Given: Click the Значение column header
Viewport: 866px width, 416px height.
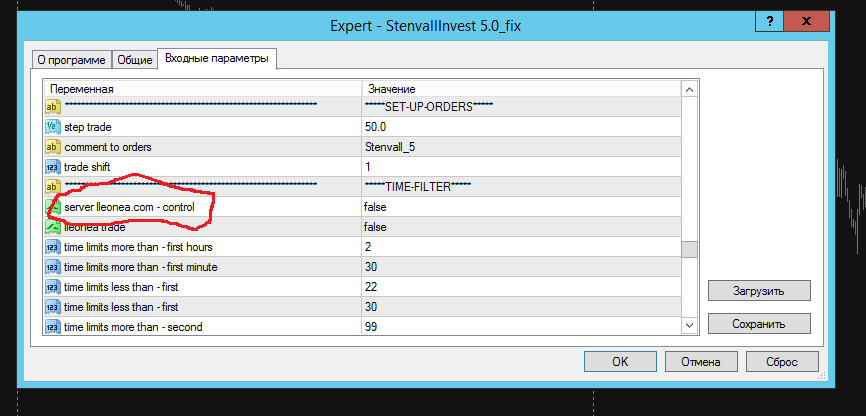Looking at the screenshot, I should tap(522, 89).
